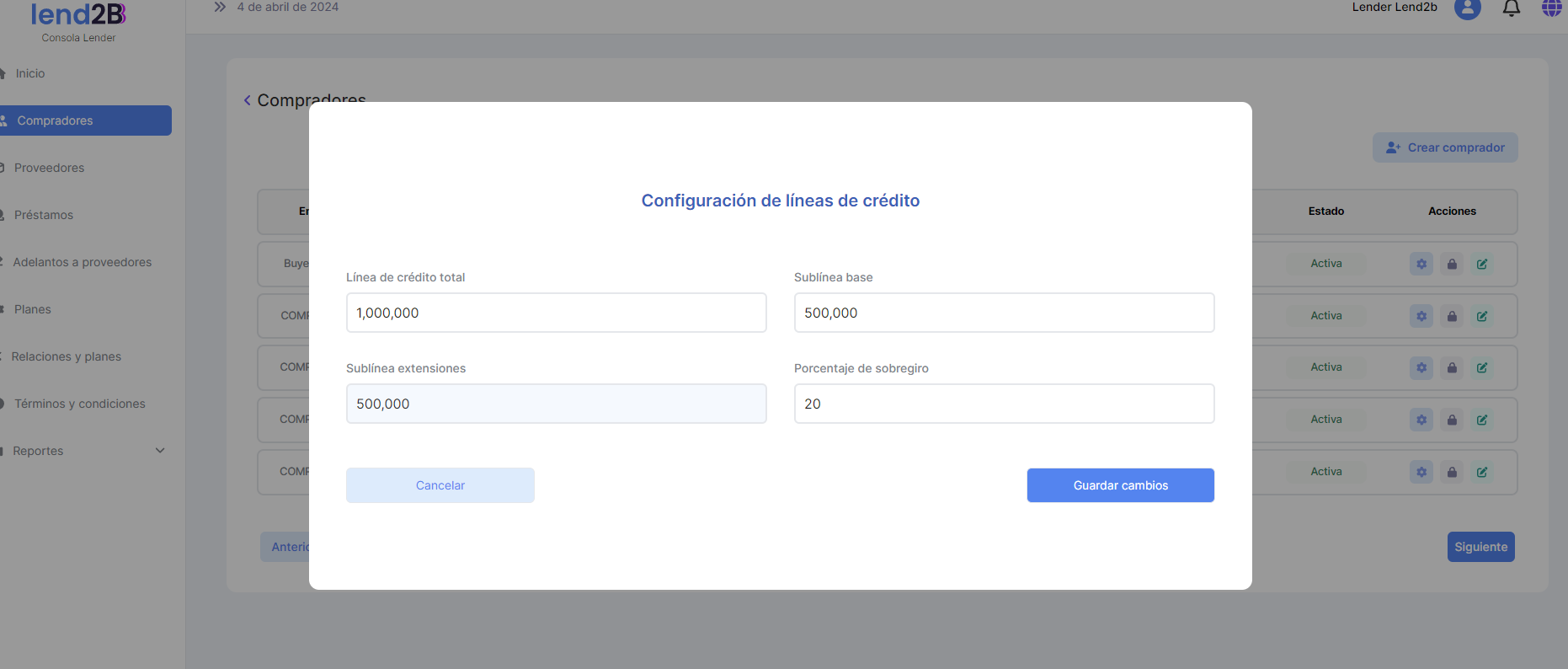Click the Porcentaje de sobregiro input

click(x=1004, y=404)
